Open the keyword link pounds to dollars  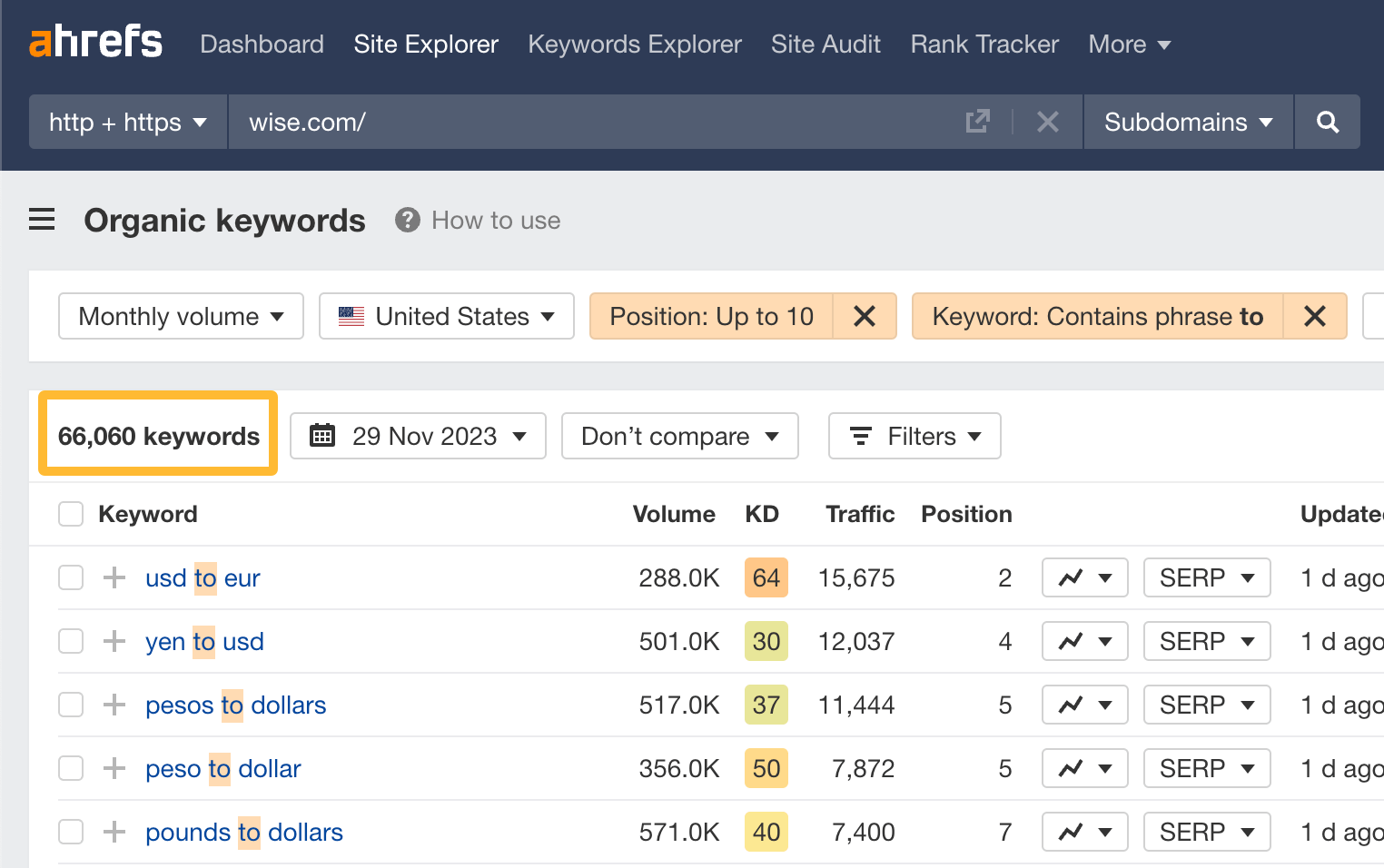tap(243, 832)
